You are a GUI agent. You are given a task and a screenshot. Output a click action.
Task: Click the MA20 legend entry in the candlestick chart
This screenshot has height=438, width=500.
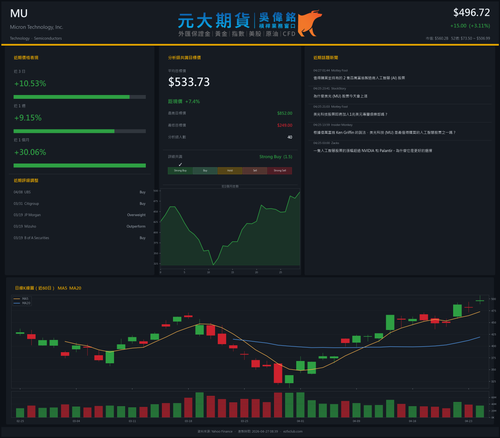coord(22,303)
